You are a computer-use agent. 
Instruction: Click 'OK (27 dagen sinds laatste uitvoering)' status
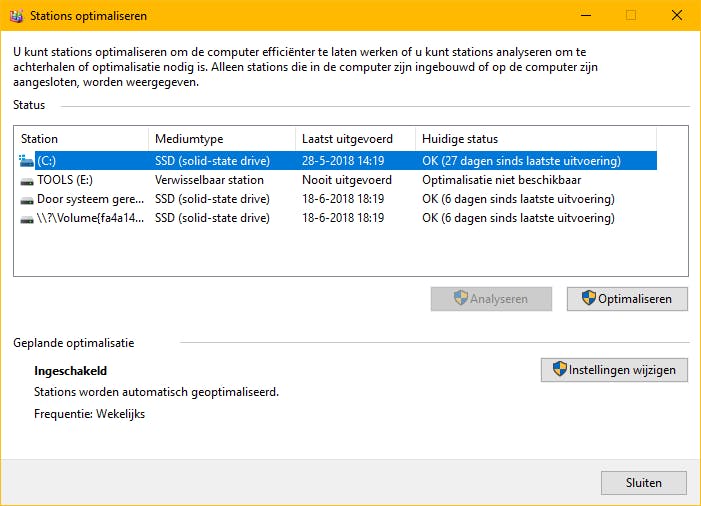pyautogui.click(x=521, y=161)
